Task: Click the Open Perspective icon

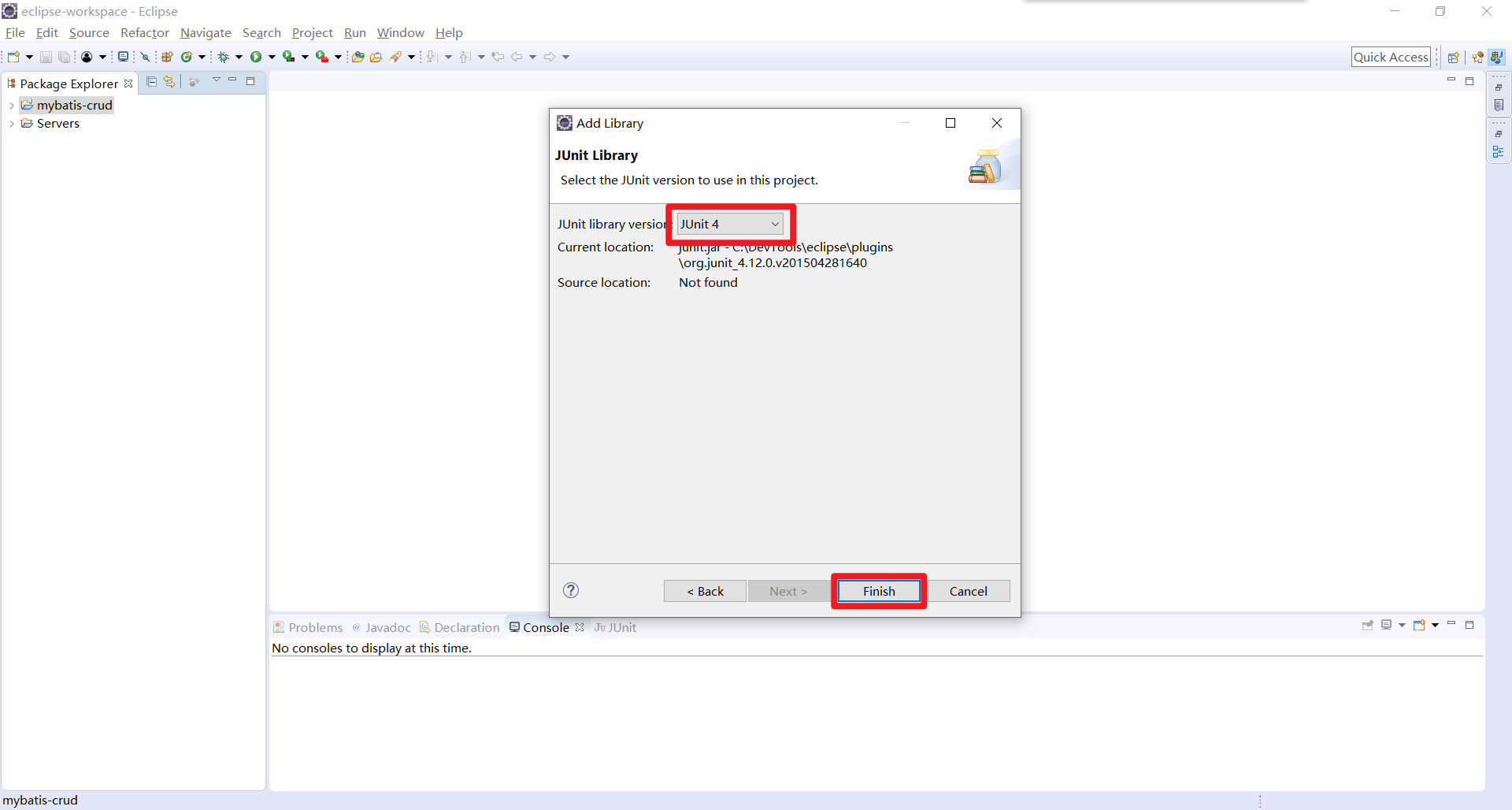Action: (x=1454, y=58)
